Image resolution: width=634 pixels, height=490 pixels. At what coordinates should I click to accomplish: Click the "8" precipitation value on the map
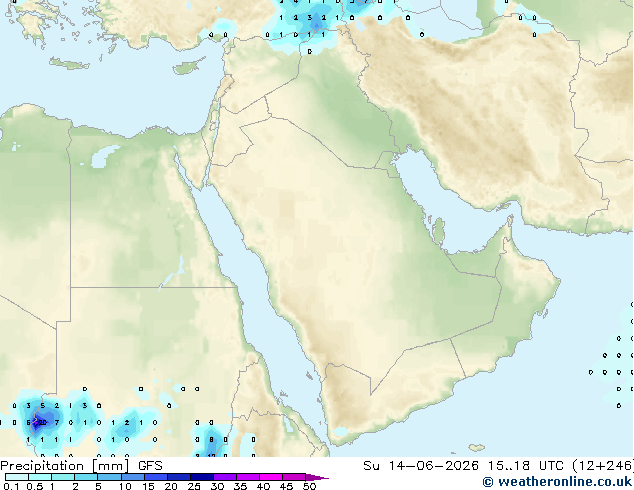click(x=211, y=439)
